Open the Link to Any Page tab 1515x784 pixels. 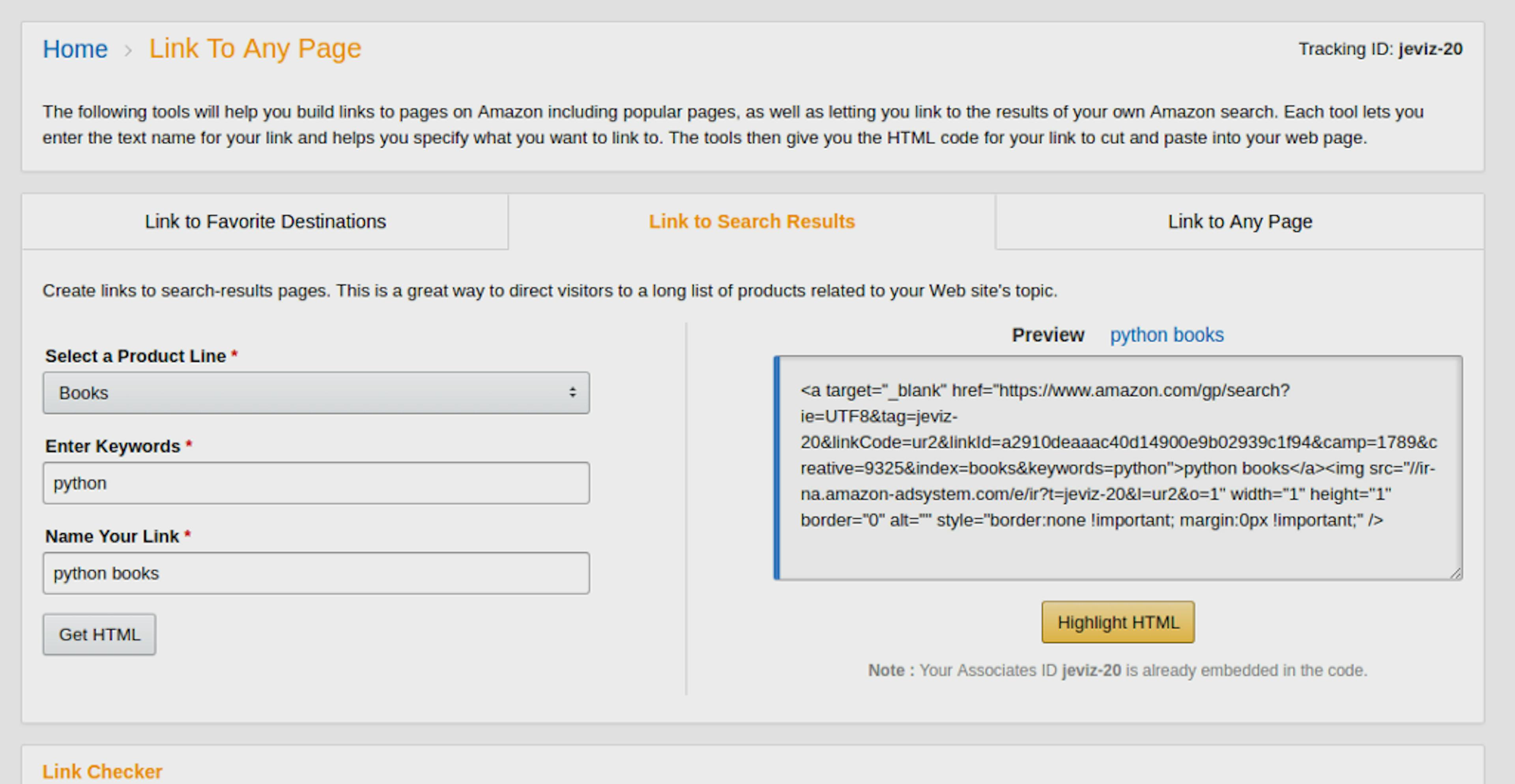pyautogui.click(x=1240, y=222)
